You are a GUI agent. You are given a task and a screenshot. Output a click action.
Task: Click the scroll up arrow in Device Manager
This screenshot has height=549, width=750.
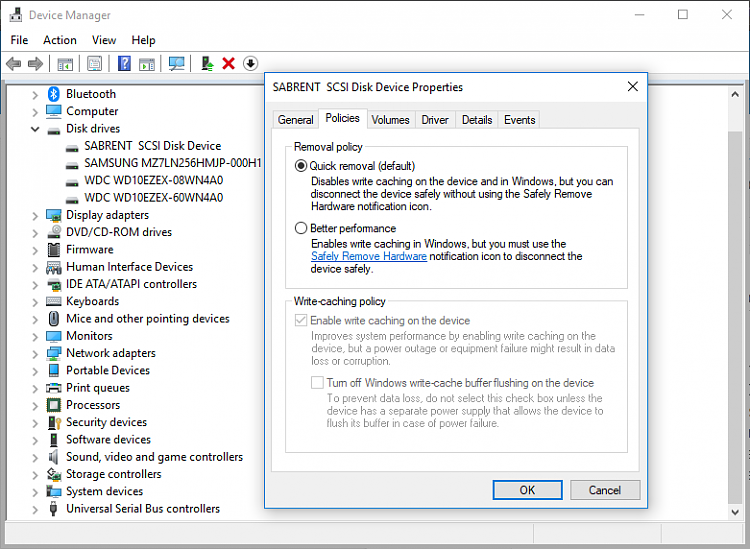735,94
